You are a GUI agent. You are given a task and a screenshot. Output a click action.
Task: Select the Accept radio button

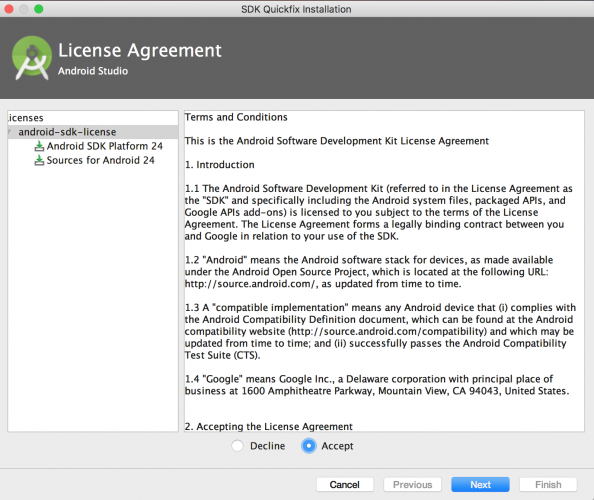pyautogui.click(x=309, y=446)
